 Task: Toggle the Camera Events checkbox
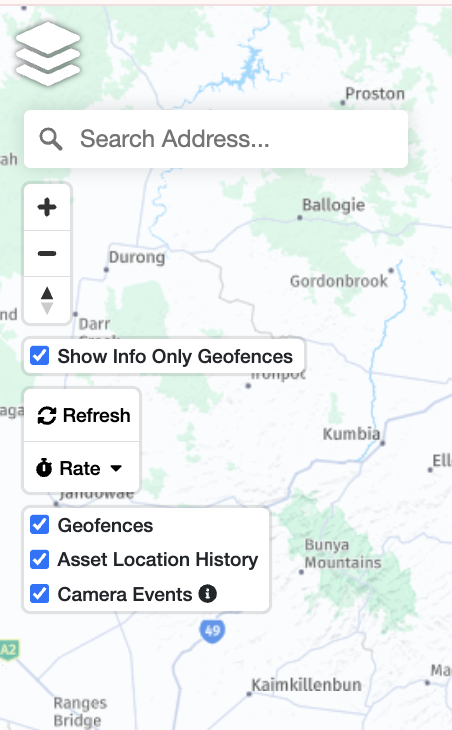40,594
